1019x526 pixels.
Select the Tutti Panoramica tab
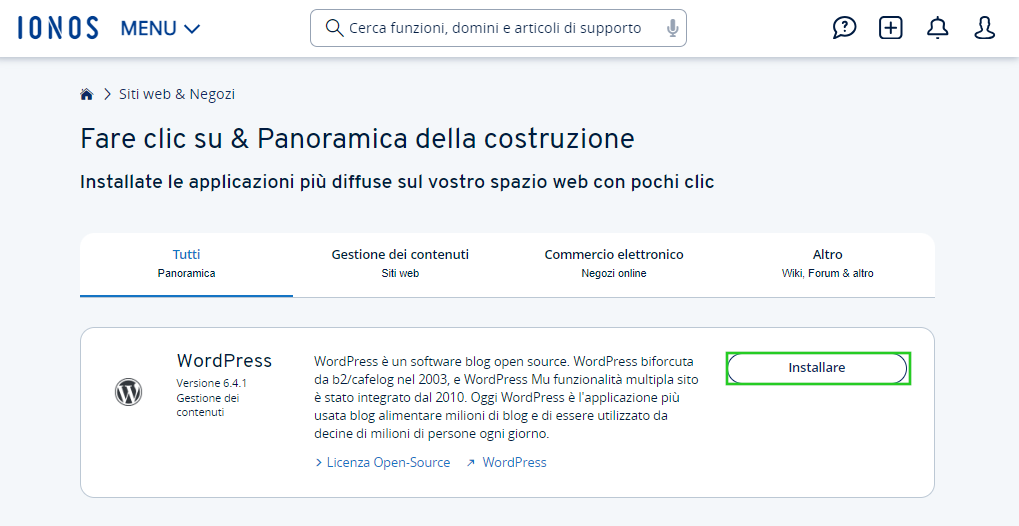click(187, 263)
